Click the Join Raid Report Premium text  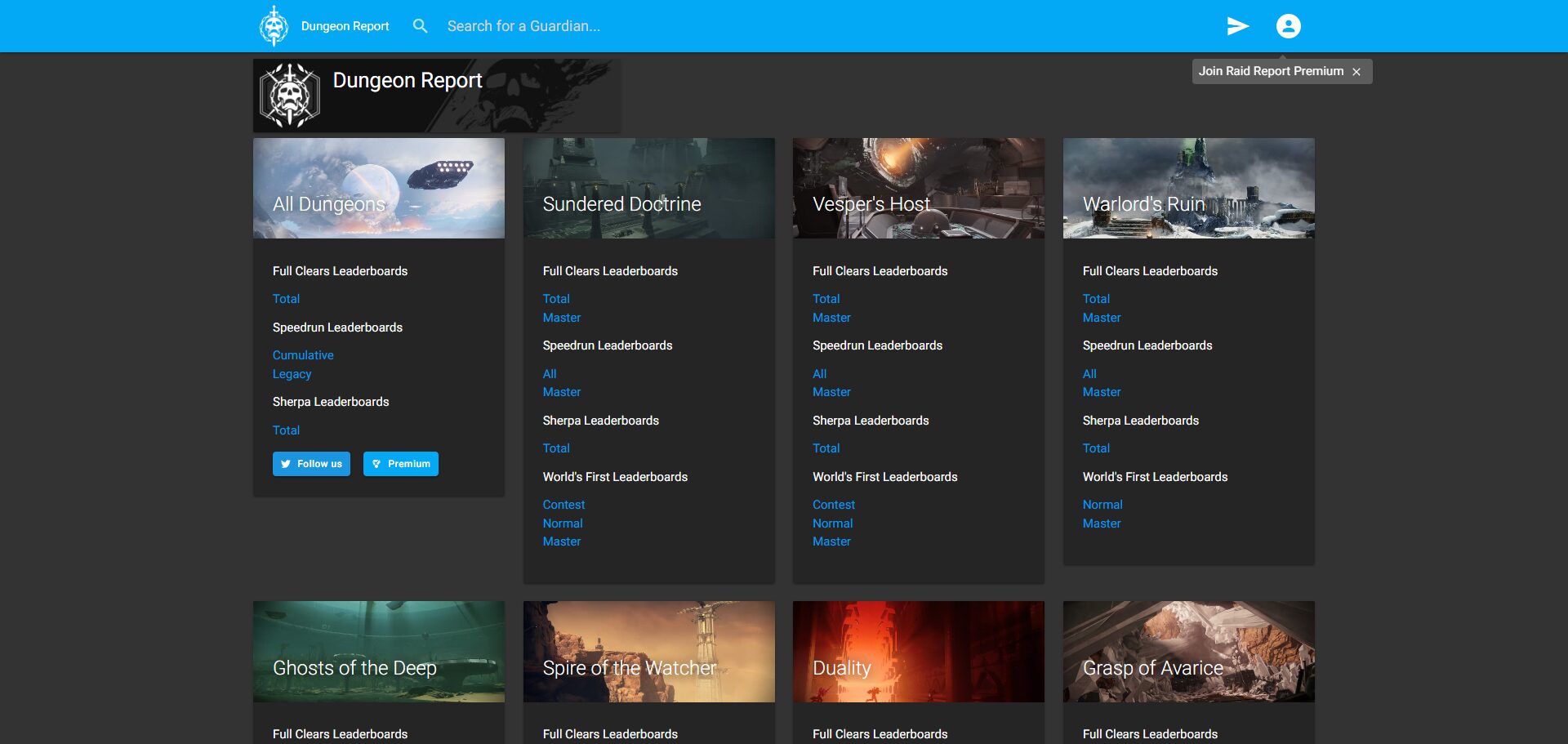point(1270,71)
